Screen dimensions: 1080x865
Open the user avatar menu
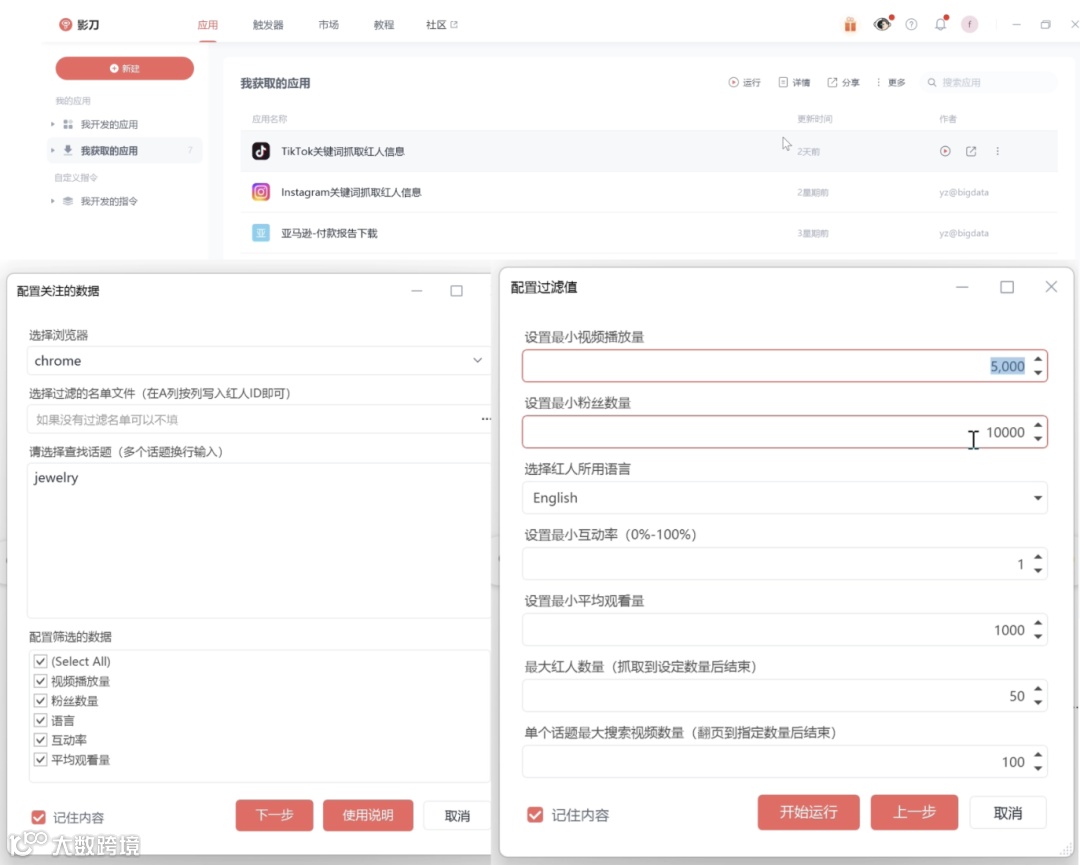970,25
